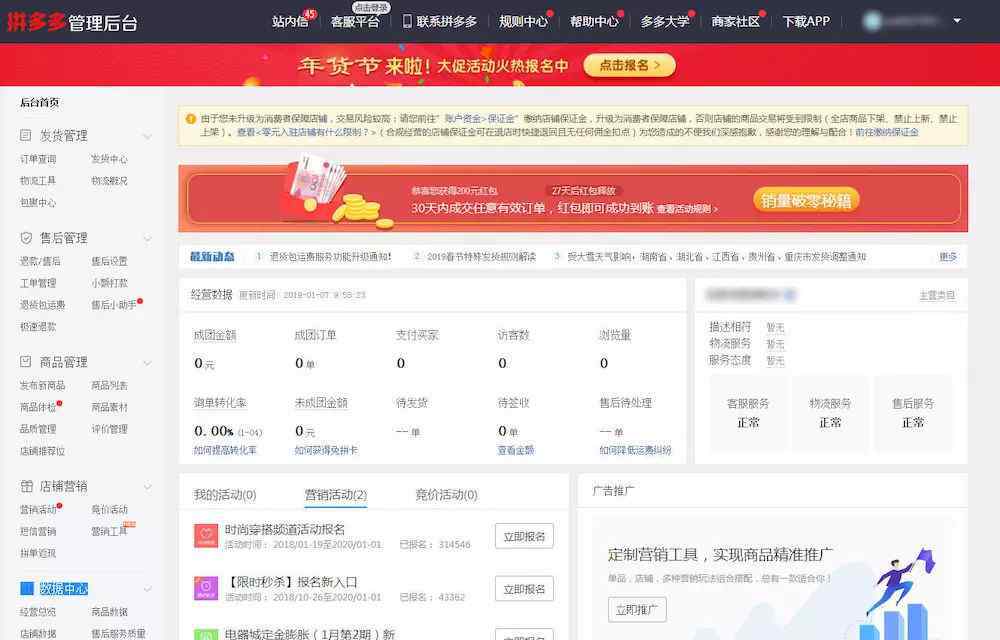The height and width of the screenshot is (640, 1000).
Task: Open 订单查询 in the sidebar
Action: click(x=38, y=159)
